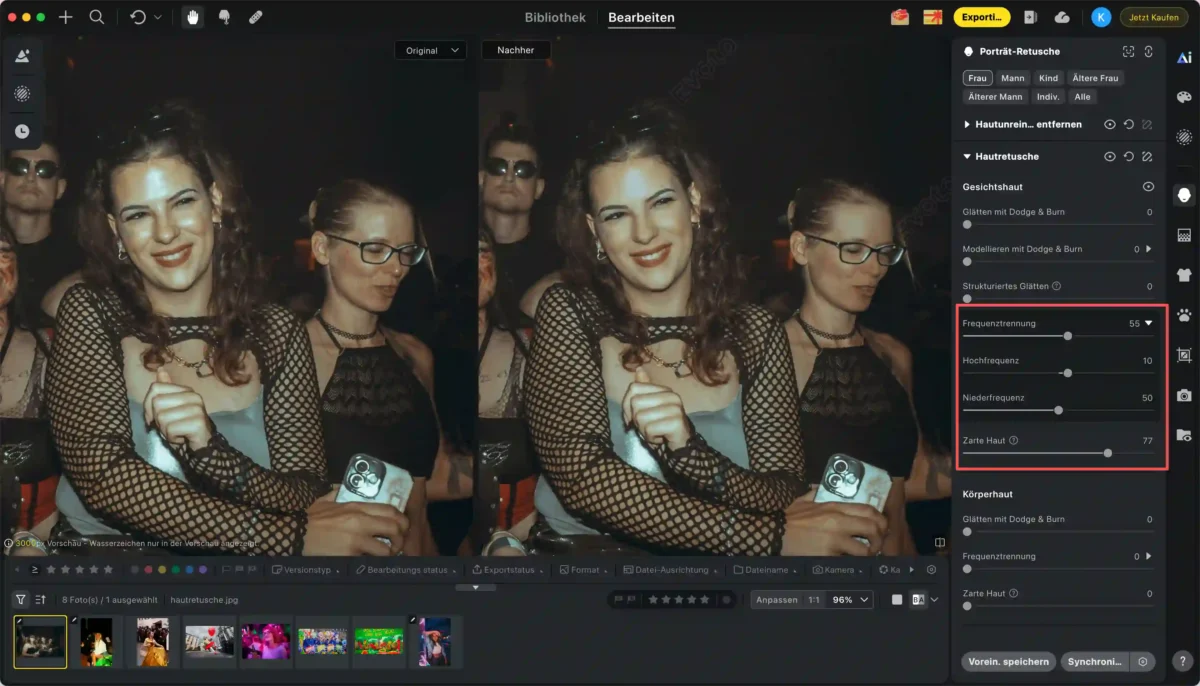
Task: Open the AI tools panel icon
Action: point(1184,58)
